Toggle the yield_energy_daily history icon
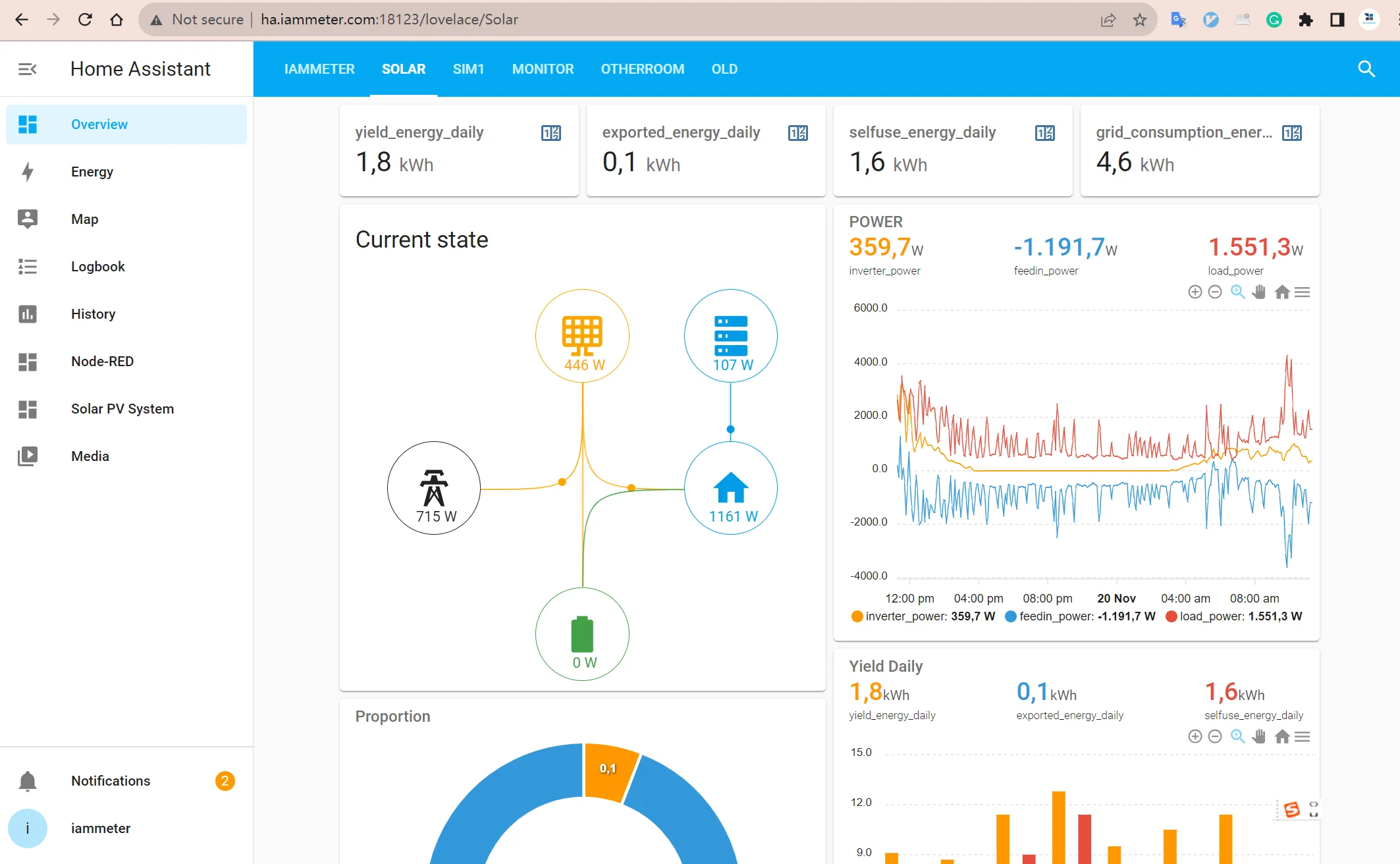The height and width of the screenshot is (864, 1400). point(552,132)
